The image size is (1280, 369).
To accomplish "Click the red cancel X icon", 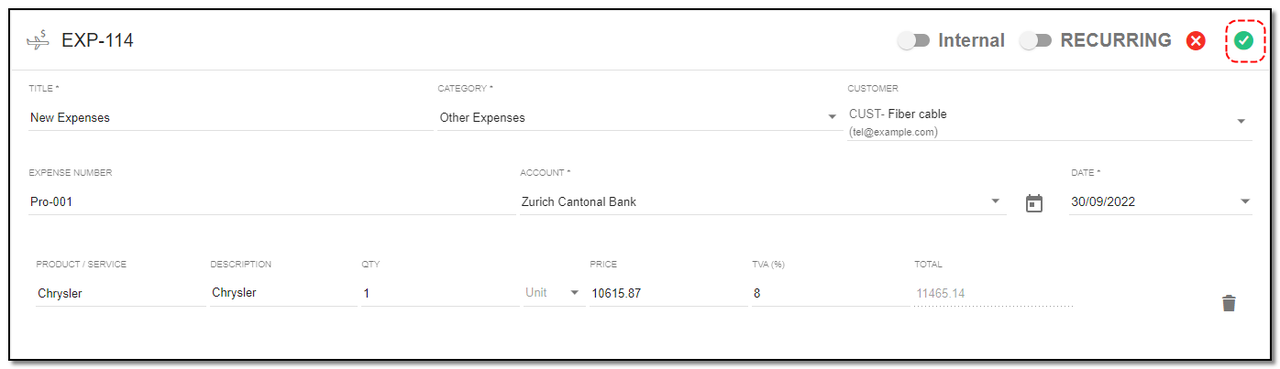I will click(x=1196, y=41).
